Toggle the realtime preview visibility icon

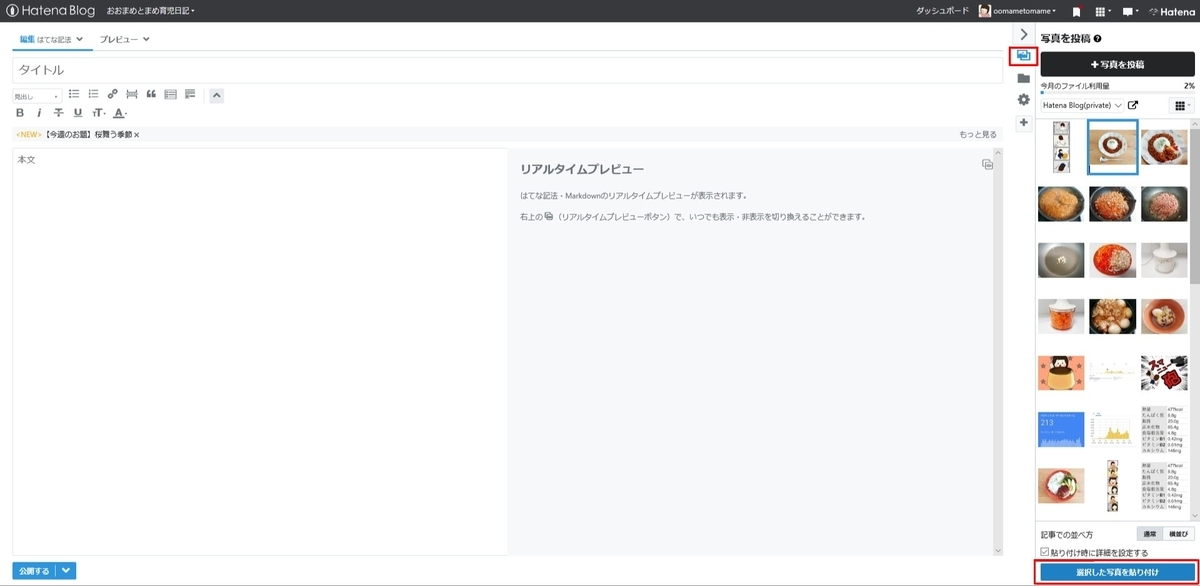[987, 166]
